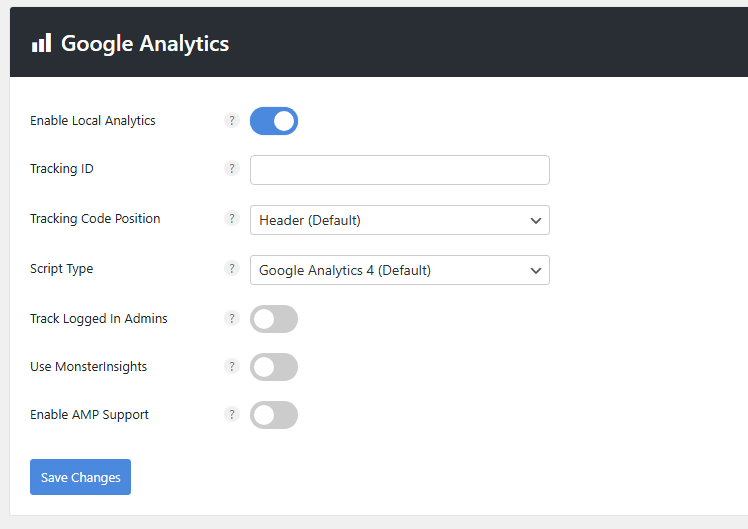This screenshot has width=748, height=529.
Task: Click the Tracking Code Position label
Action: pos(95,218)
